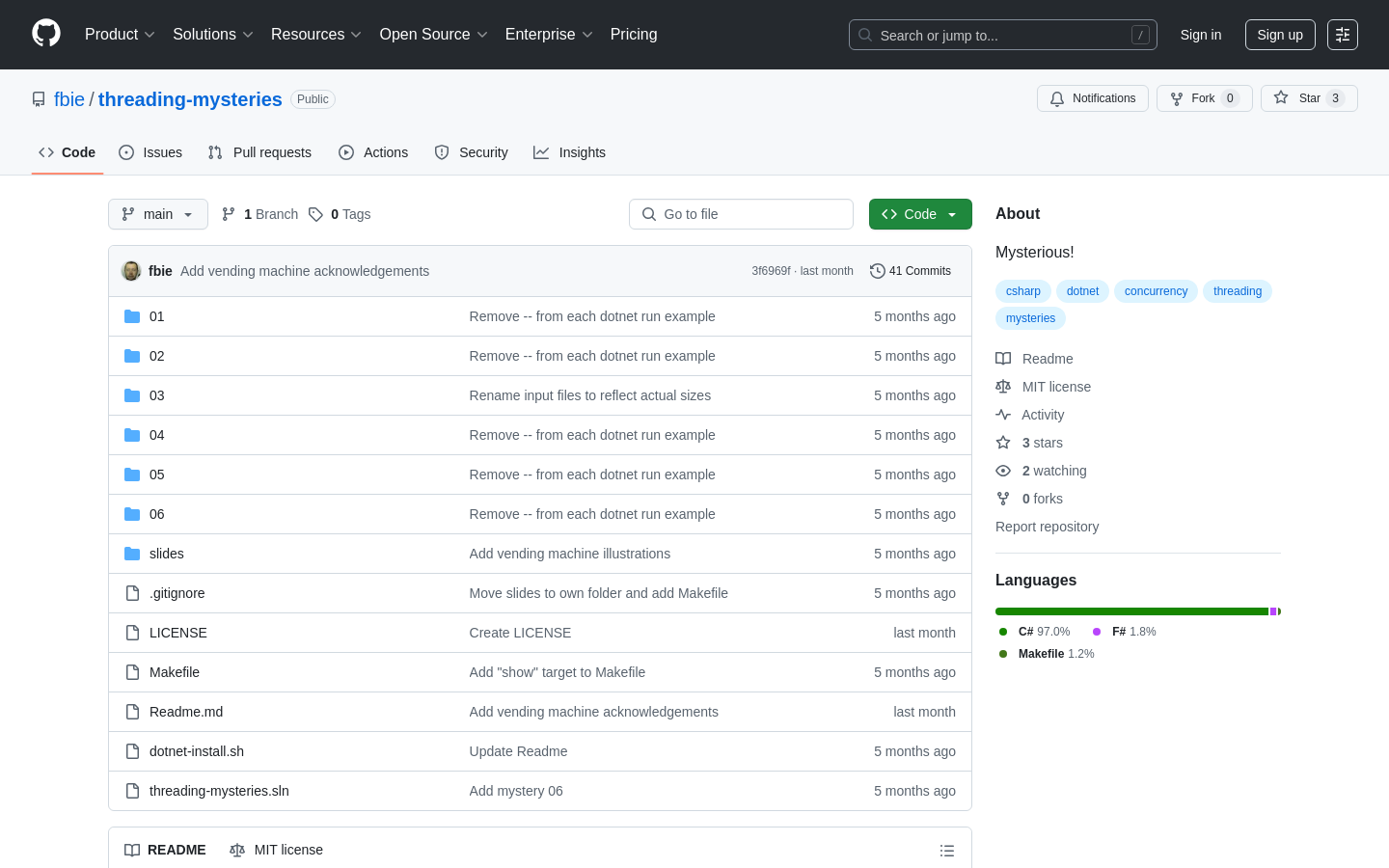Screen dimensions: 1389x868
Task: Select the README tab below files
Action: tap(165, 850)
